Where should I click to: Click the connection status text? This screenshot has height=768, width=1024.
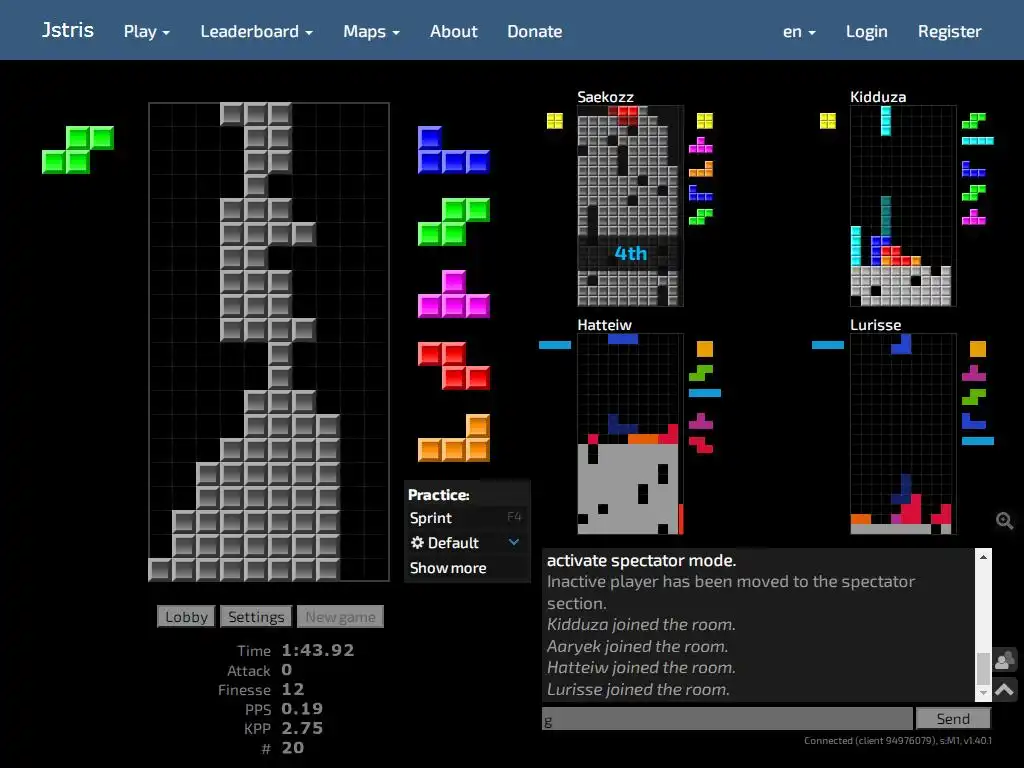point(898,741)
